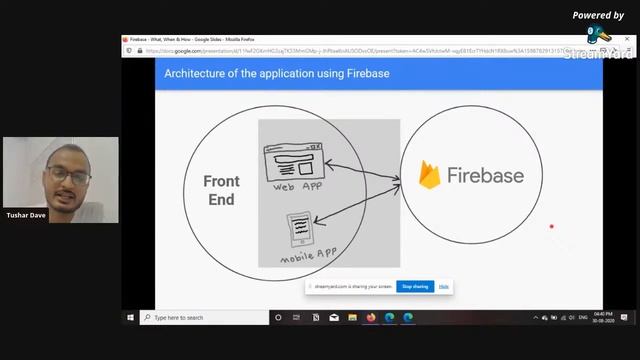Click the slide title 'Architecture of the application using Firebase'

coord(277,73)
